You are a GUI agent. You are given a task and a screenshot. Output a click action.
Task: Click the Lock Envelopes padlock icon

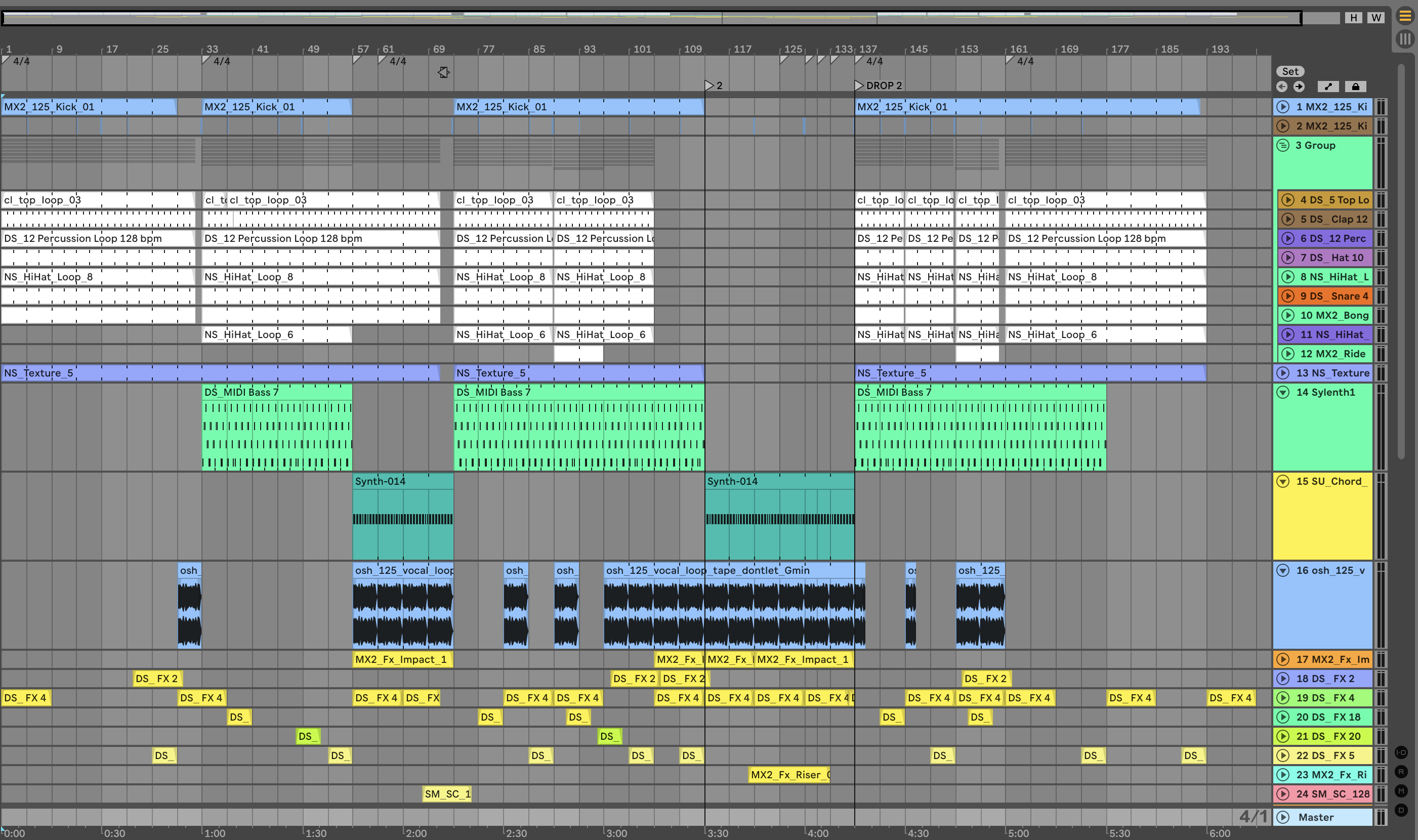[x=1355, y=87]
